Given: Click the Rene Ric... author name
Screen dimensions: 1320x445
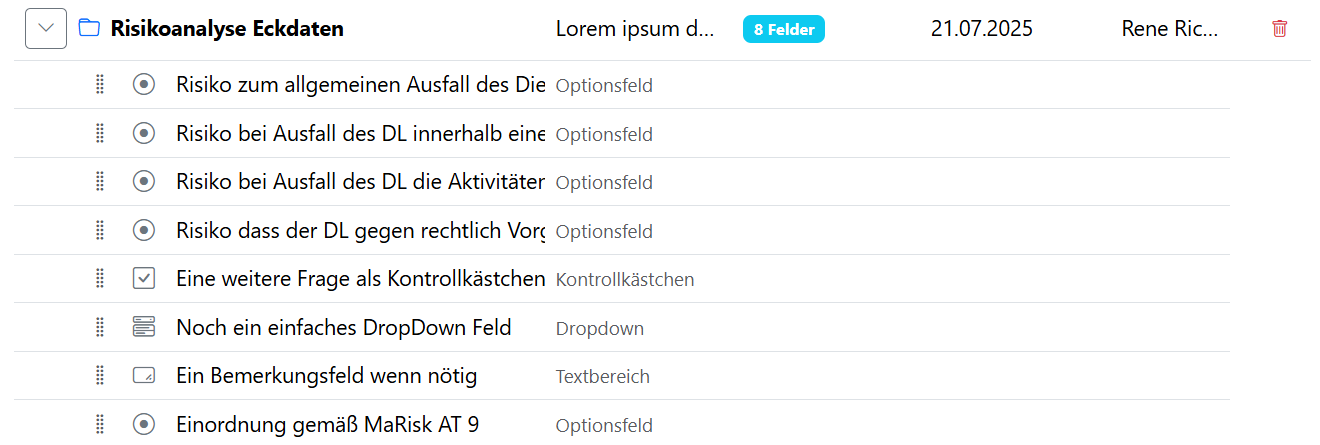Looking at the screenshot, I should [x=1170, y=29].
